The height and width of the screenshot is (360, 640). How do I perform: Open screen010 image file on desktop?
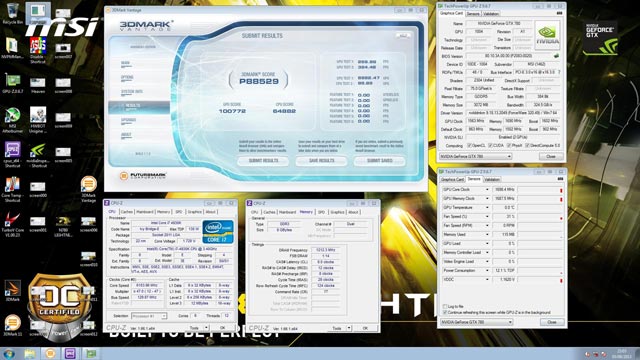[x=89, y=259]
